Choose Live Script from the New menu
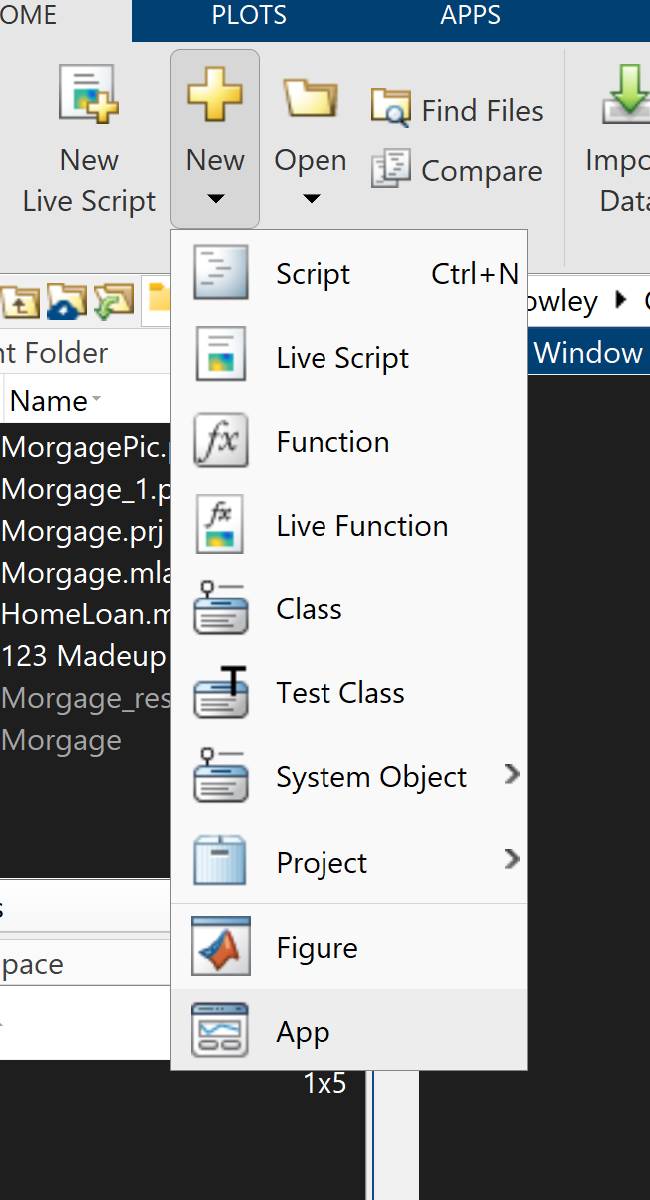Image resolution: width=650 pixels, height=1200 pixels. click(349, 358)
